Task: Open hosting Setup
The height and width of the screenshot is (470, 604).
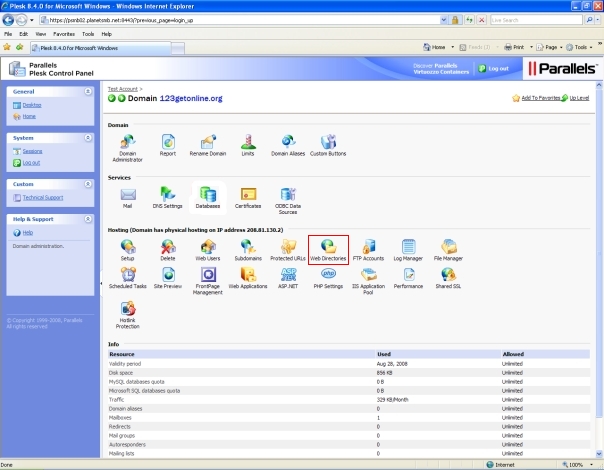Action: 128,250
